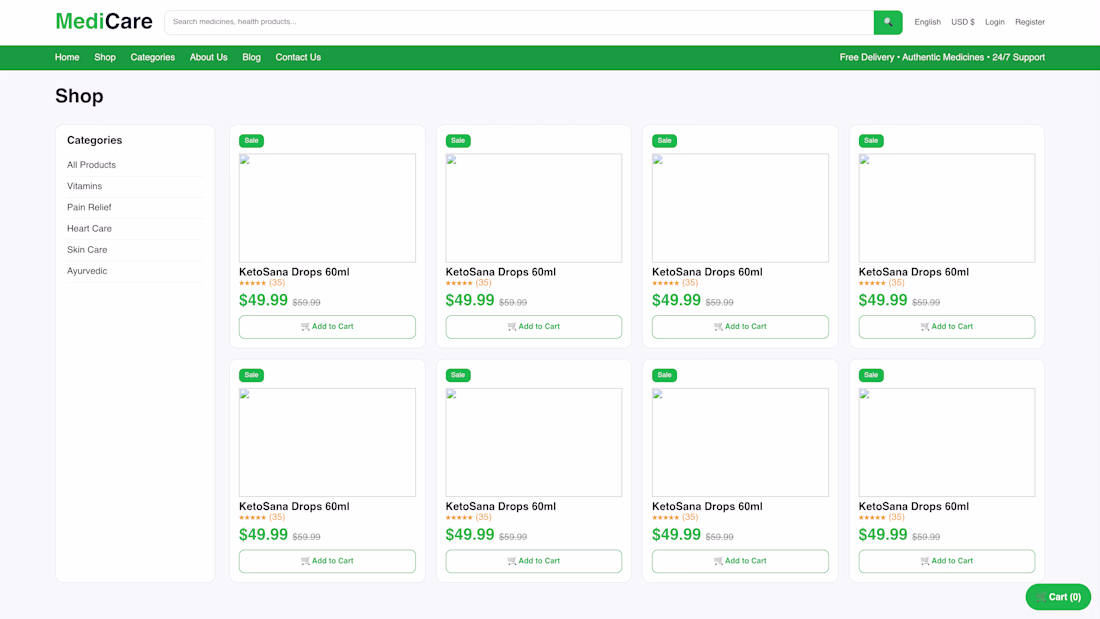The image size is (1100, 619).
Task: Visit the Blog page
Action: click(251, 58)
